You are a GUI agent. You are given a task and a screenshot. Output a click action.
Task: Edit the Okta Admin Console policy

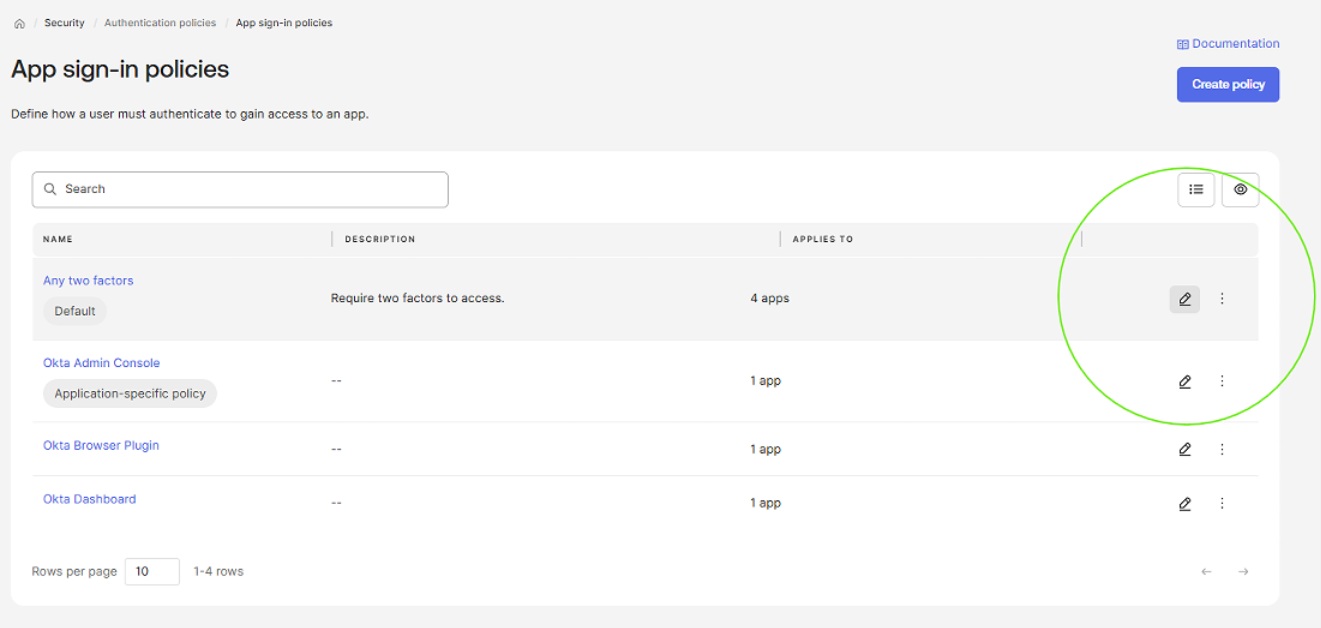(1185, 381)
